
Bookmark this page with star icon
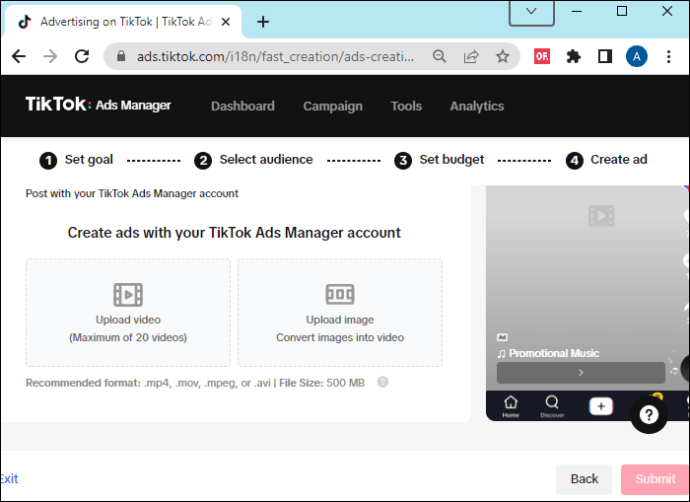click(502, 56)
